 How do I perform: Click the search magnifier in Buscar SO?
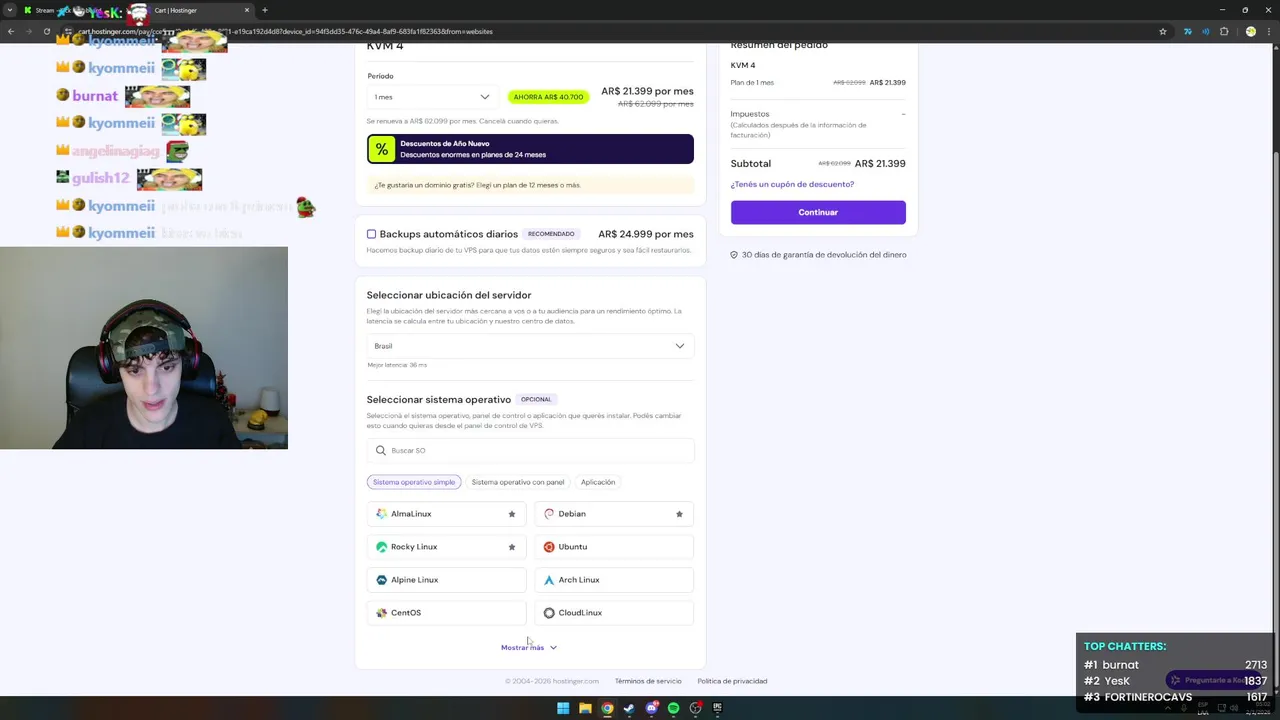[x=380, y=450]
